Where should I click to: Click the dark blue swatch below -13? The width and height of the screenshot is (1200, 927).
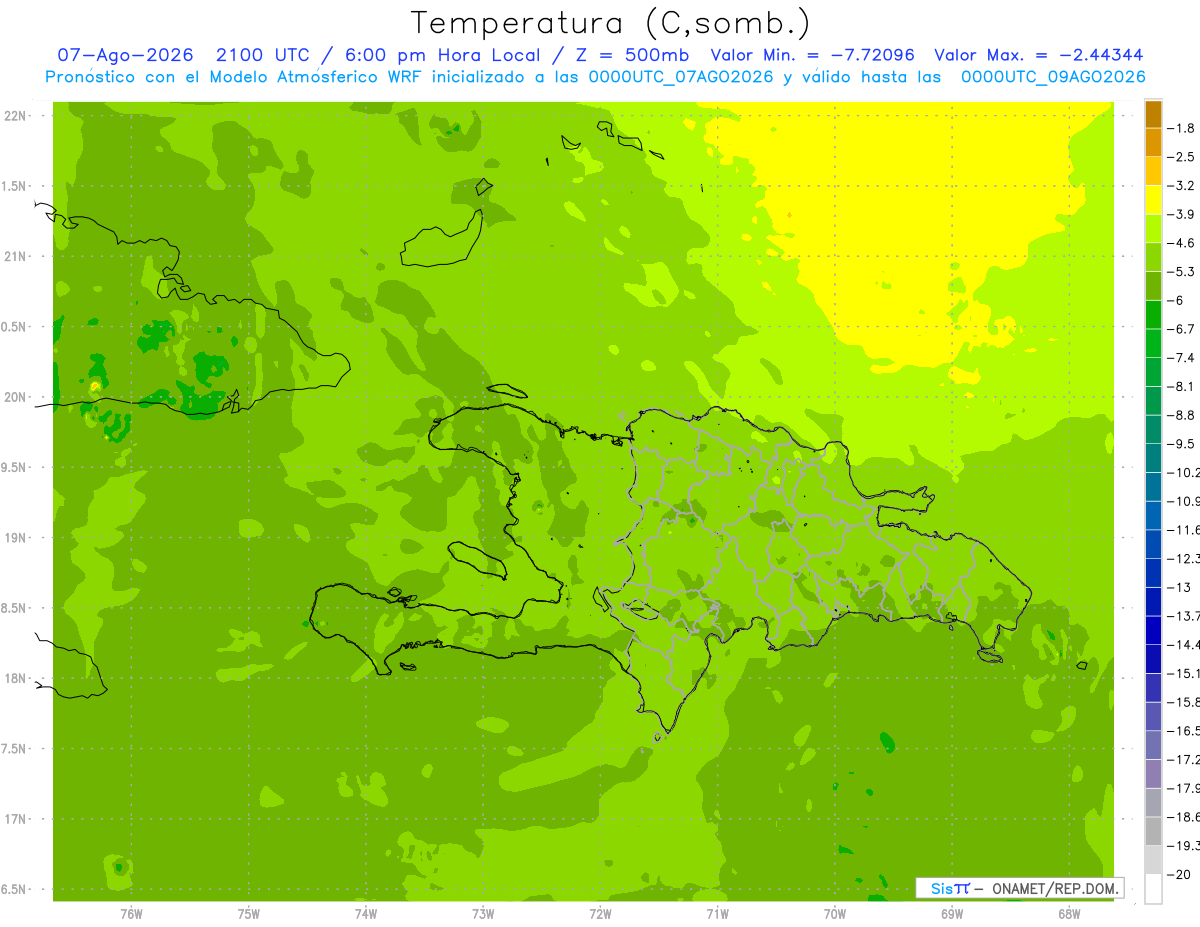[x=1153, y=601]
